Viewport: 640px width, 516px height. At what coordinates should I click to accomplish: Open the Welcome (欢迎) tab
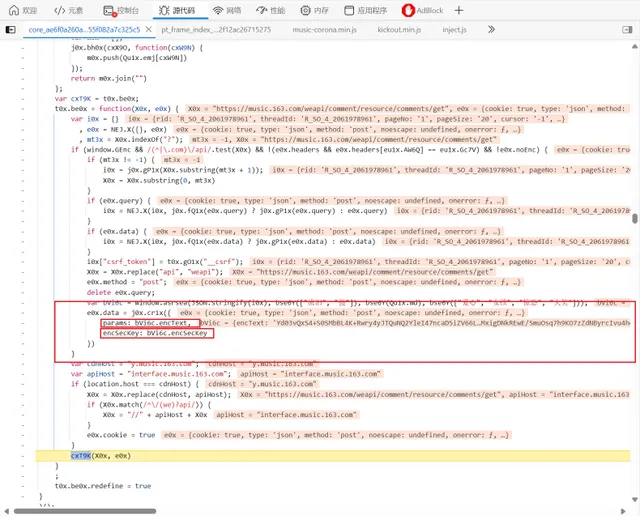pyautogui.click(x=23, y=10)
